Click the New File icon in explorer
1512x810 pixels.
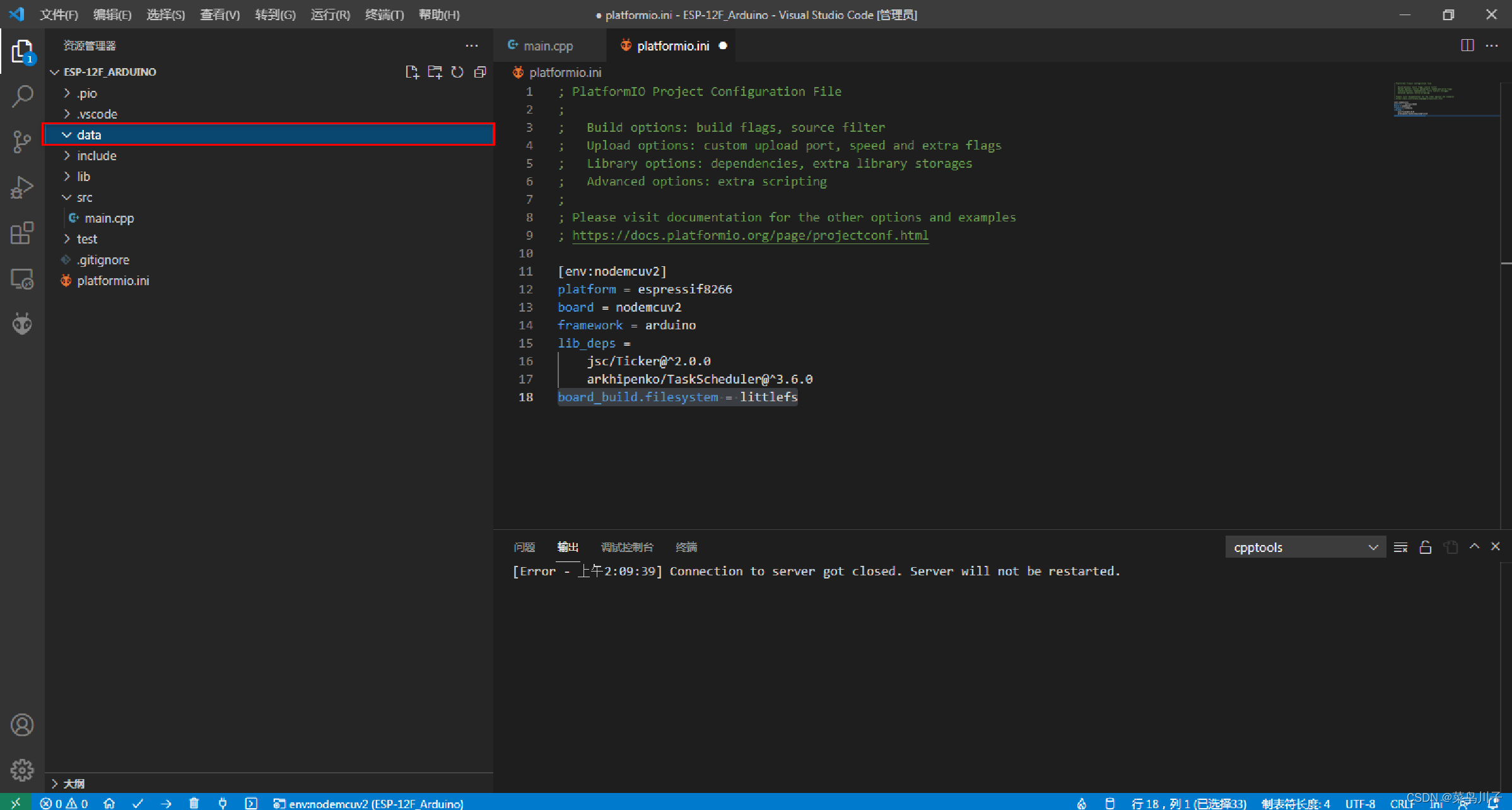coord(412,72)
